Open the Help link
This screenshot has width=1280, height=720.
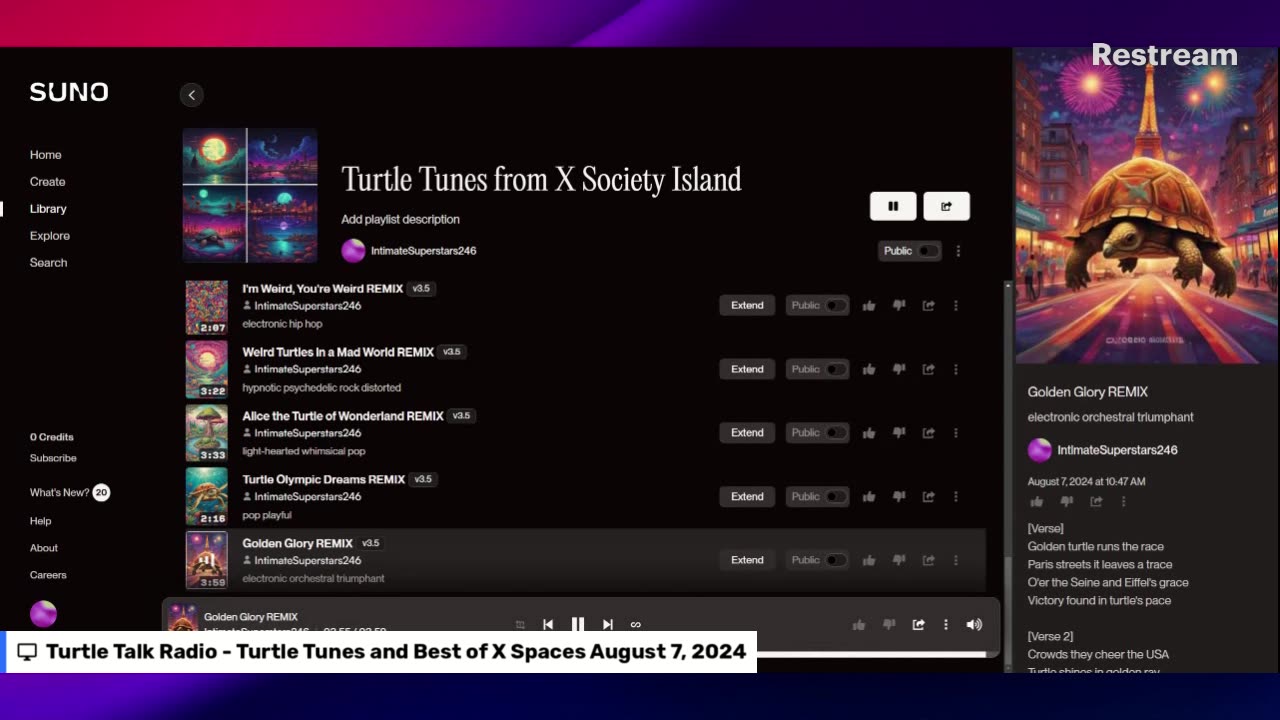tap(40, 521)
